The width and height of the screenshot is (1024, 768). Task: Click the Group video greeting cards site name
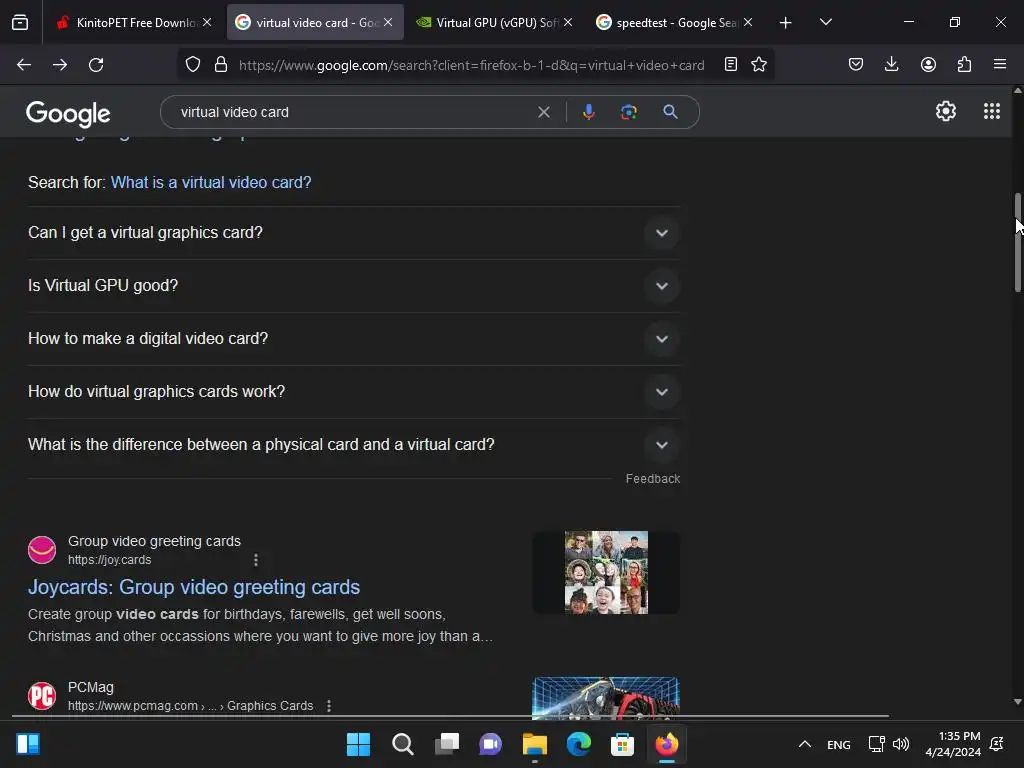(154, 541)
